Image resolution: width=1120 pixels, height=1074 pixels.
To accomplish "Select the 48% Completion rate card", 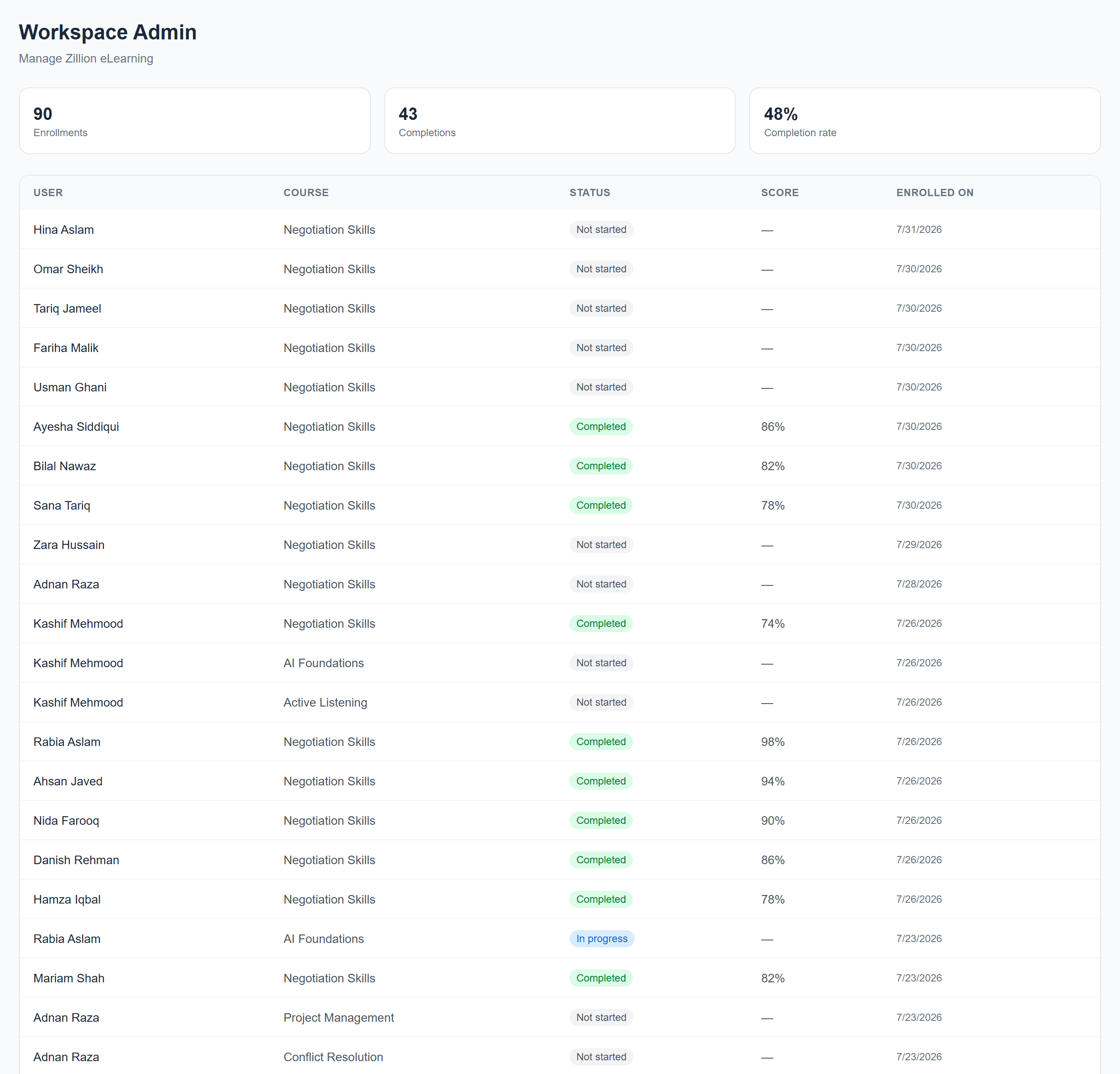I will coord(925,121).
